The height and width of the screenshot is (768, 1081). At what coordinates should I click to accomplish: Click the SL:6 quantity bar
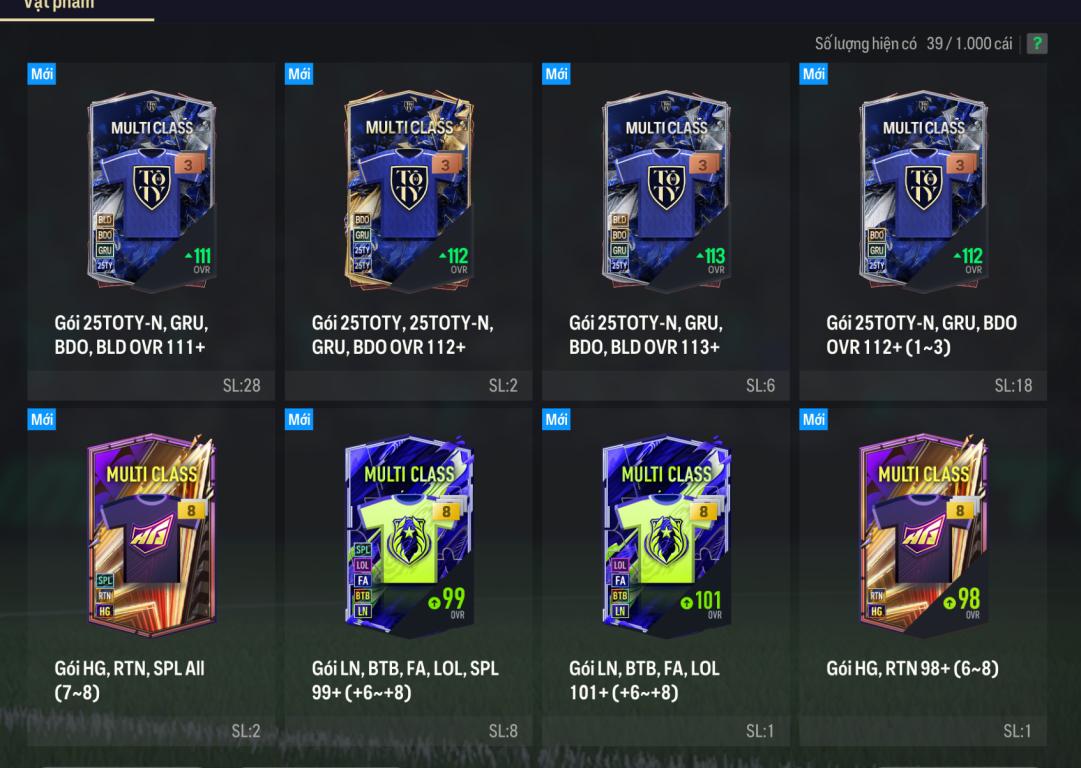[665, 385]
